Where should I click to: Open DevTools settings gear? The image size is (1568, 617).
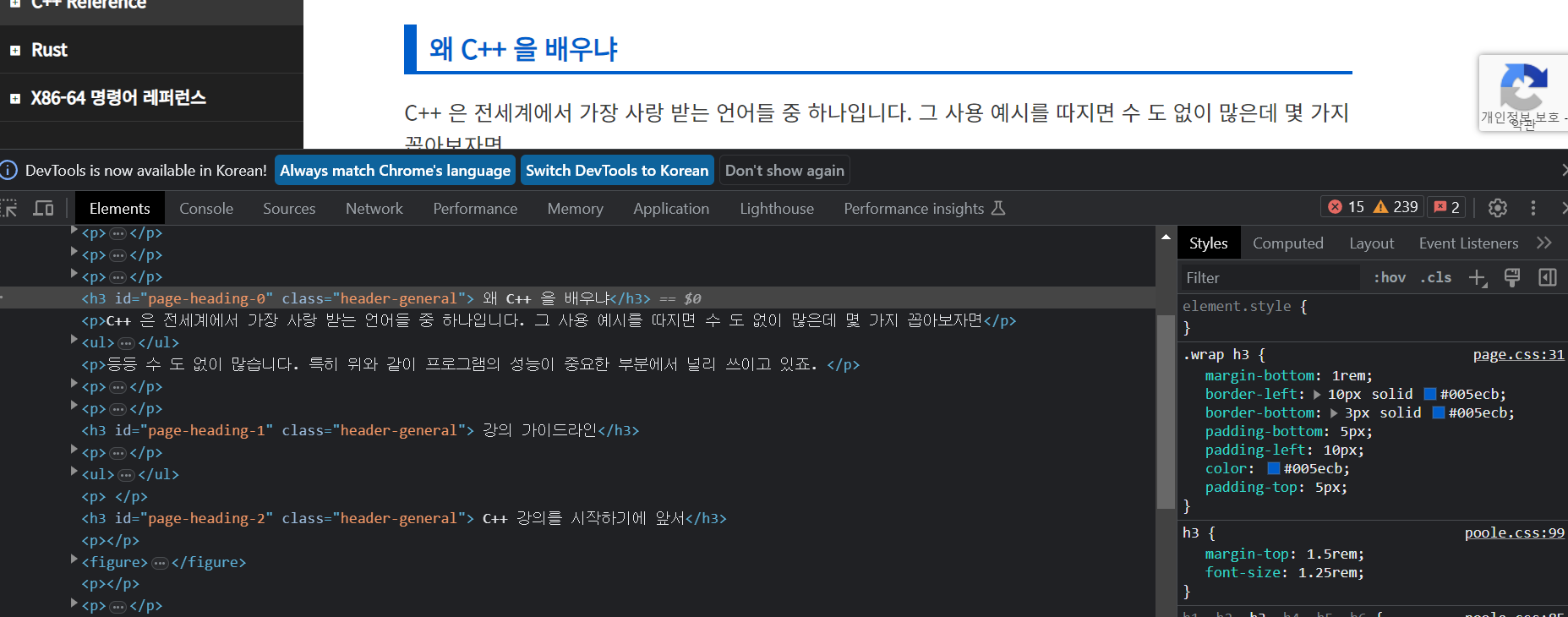coord(1497,208)
